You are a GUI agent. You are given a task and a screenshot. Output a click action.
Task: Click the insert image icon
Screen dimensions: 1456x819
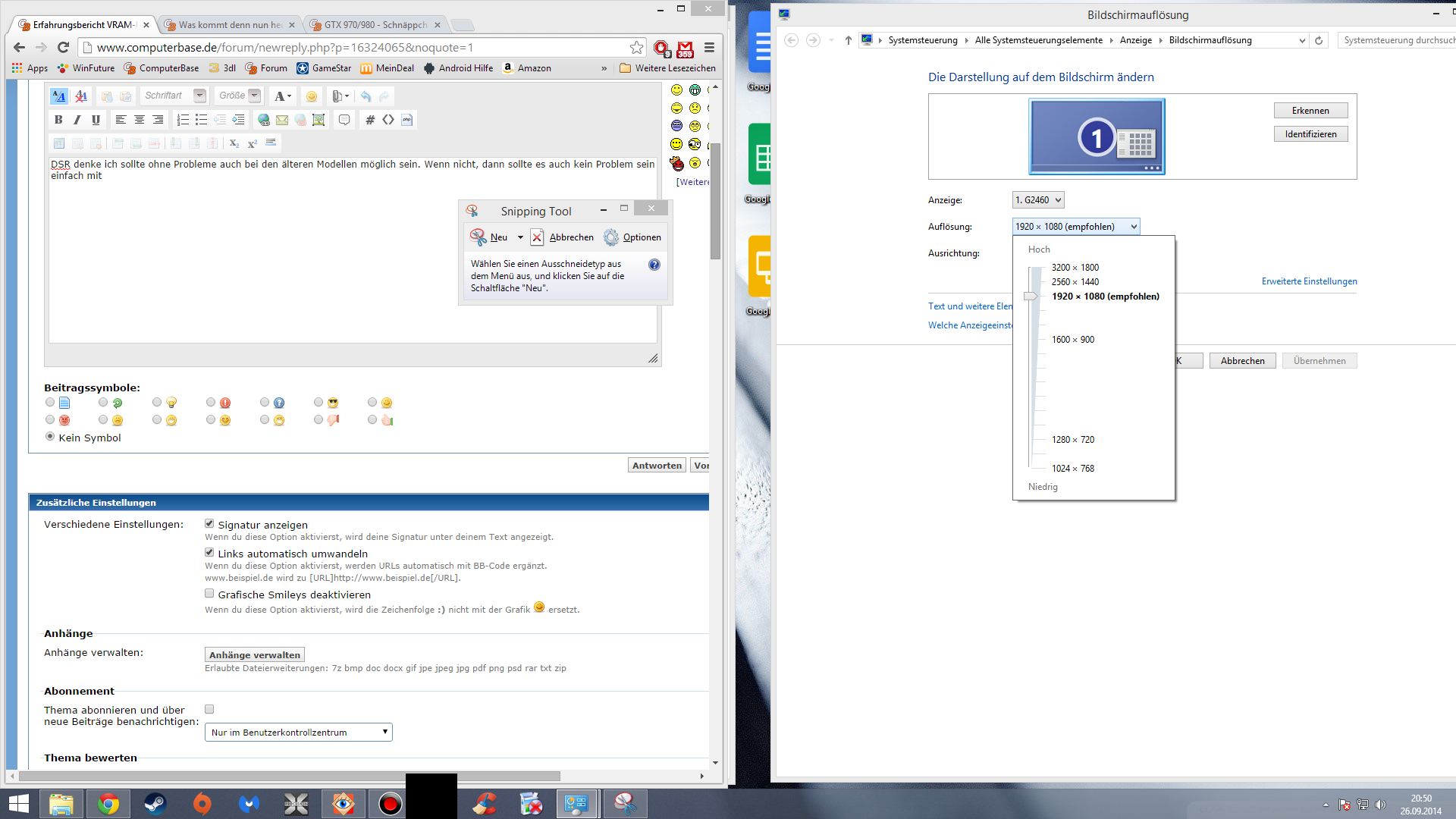tap(318, 120)
